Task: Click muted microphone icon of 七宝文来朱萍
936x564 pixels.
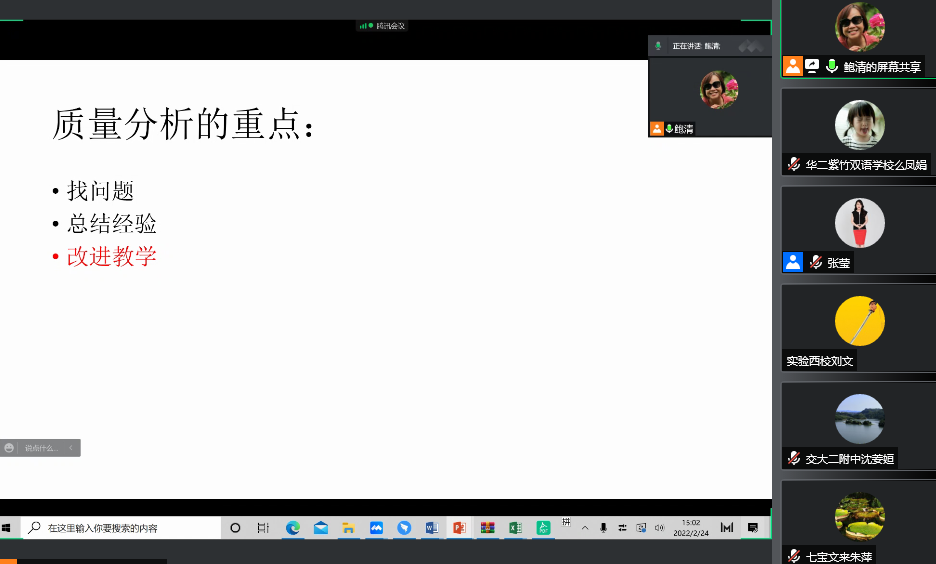Action: tap(793, 556)
